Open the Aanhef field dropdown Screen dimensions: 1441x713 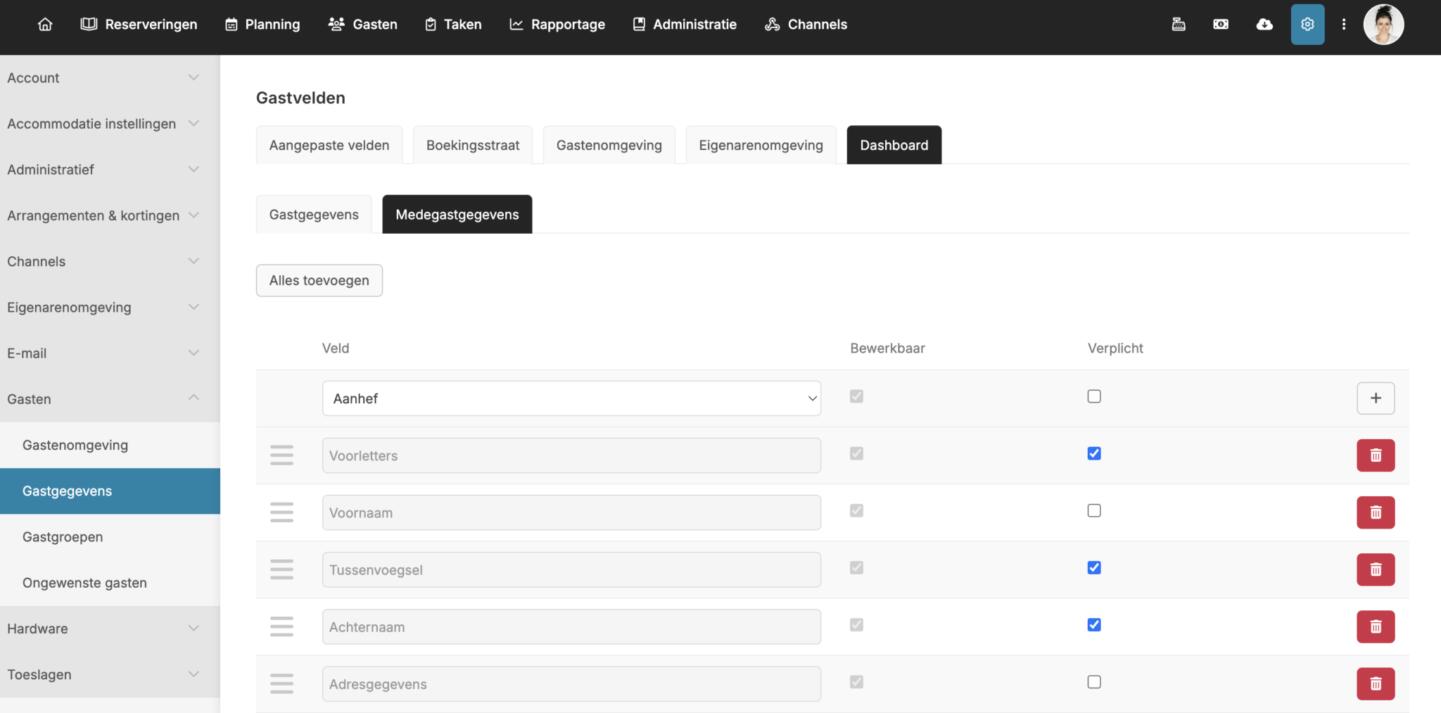pos(571,398)
